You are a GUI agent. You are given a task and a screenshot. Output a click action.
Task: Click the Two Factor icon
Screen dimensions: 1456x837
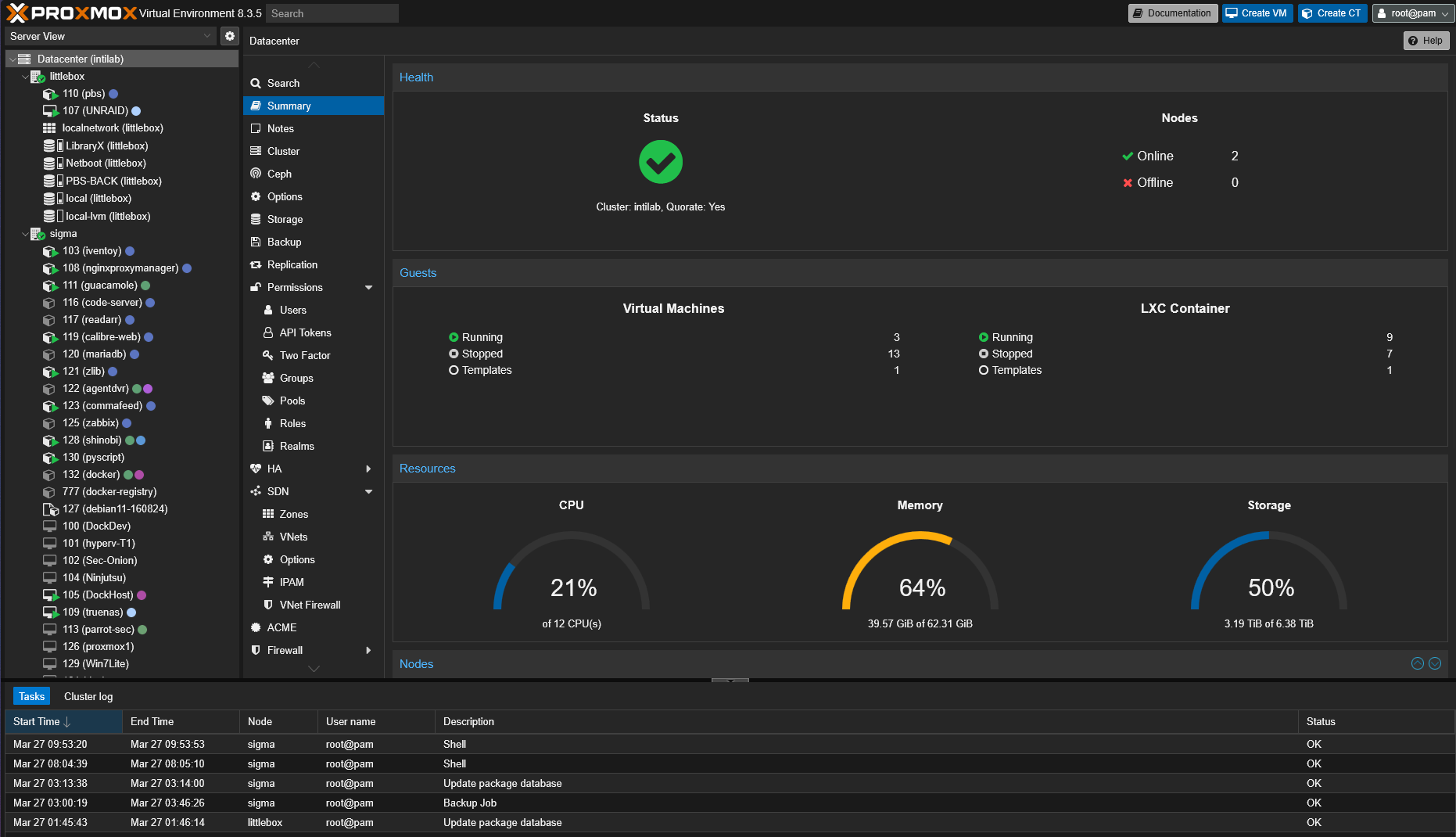269,355
